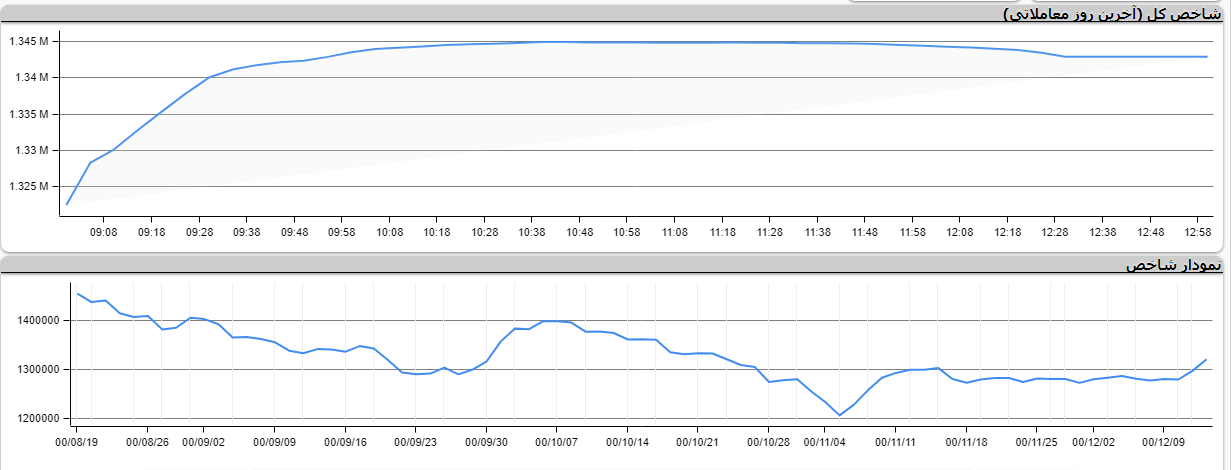Click the 09:28 time axis label
This screenshot has height=470, width=1231.
pos(199,232)
